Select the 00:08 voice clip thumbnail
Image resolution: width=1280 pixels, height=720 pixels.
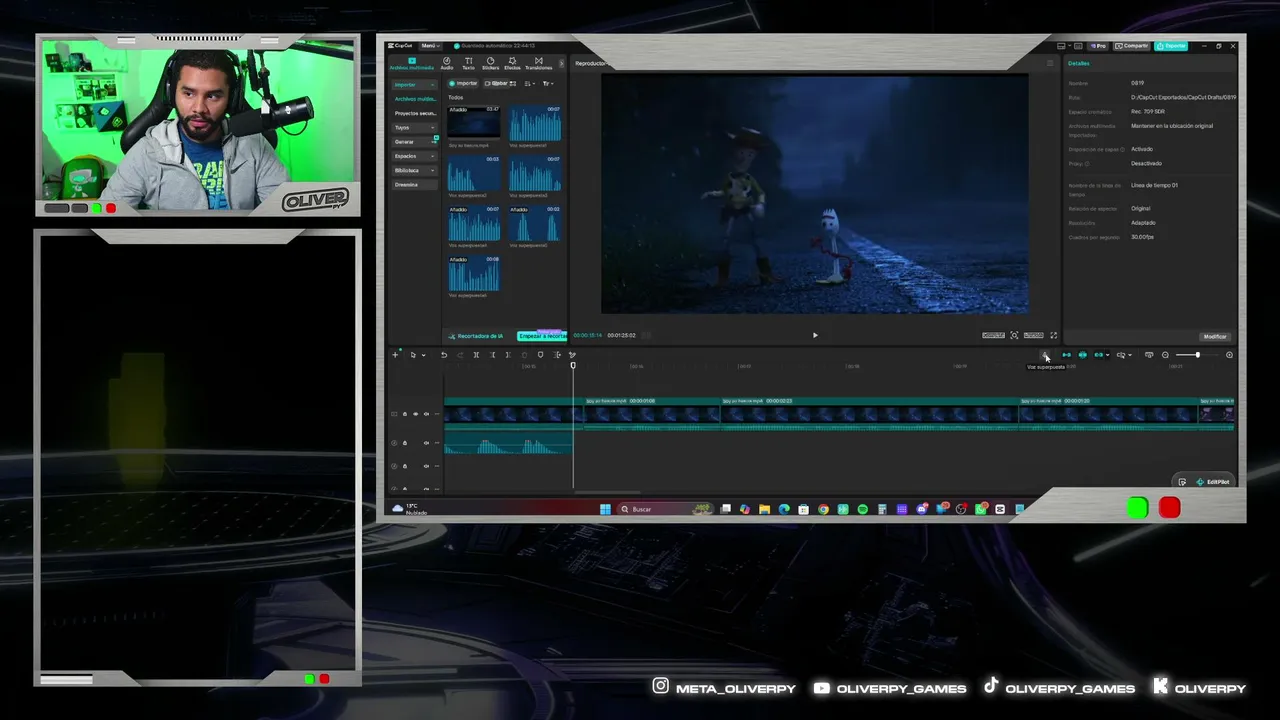[x=474, y=273]
